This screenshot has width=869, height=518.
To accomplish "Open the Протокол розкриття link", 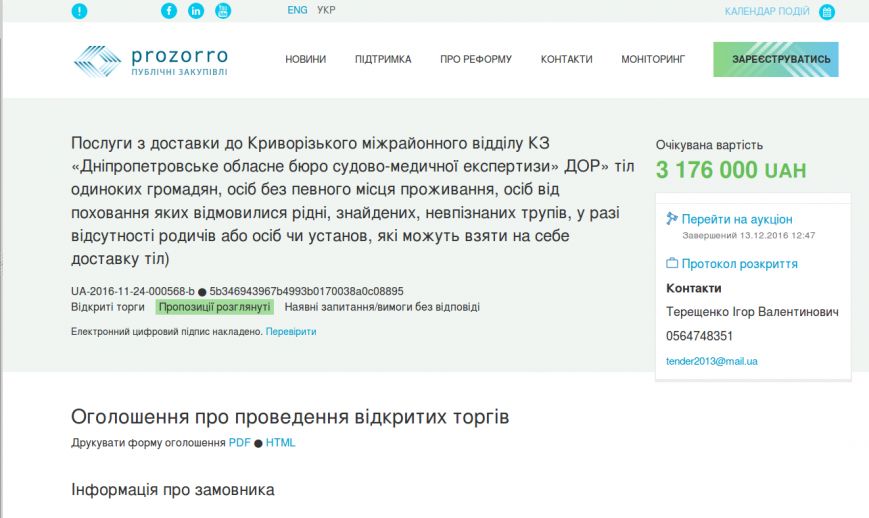I will point(739,264).
